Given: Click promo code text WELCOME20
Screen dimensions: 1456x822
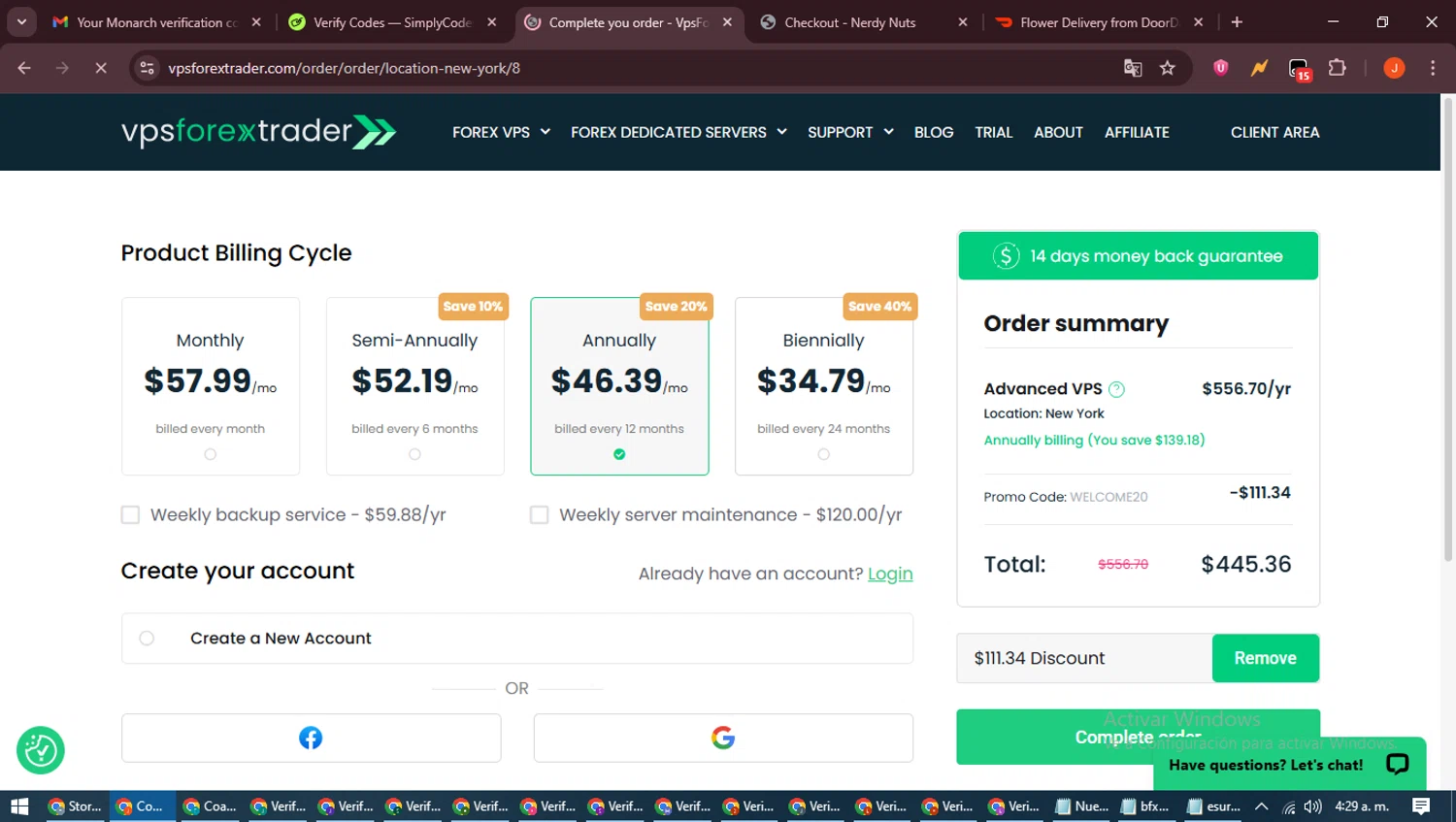Looking at the screenshot, I should click(1109, 497).
